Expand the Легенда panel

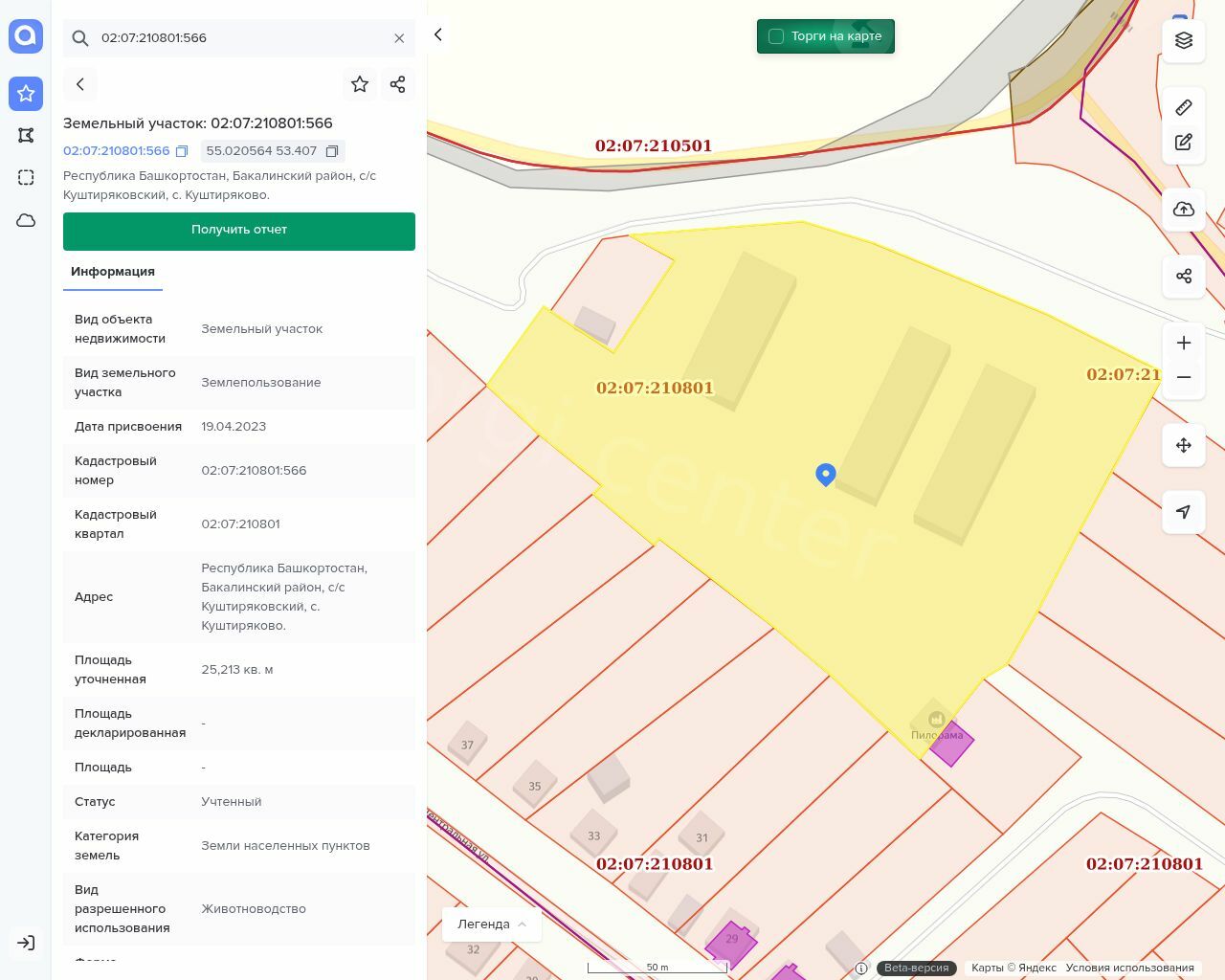[491, 924]
